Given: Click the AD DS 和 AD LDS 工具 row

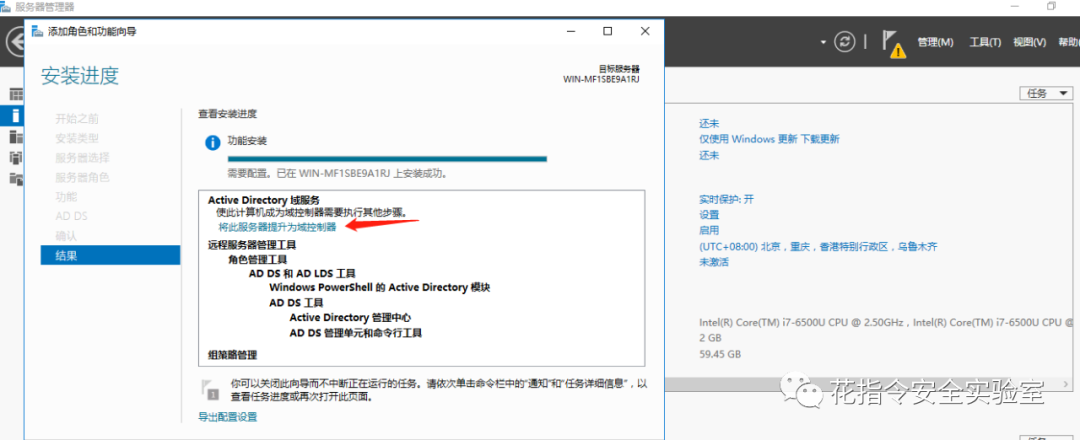Looking at the screenshot, I should pos(302,273).
